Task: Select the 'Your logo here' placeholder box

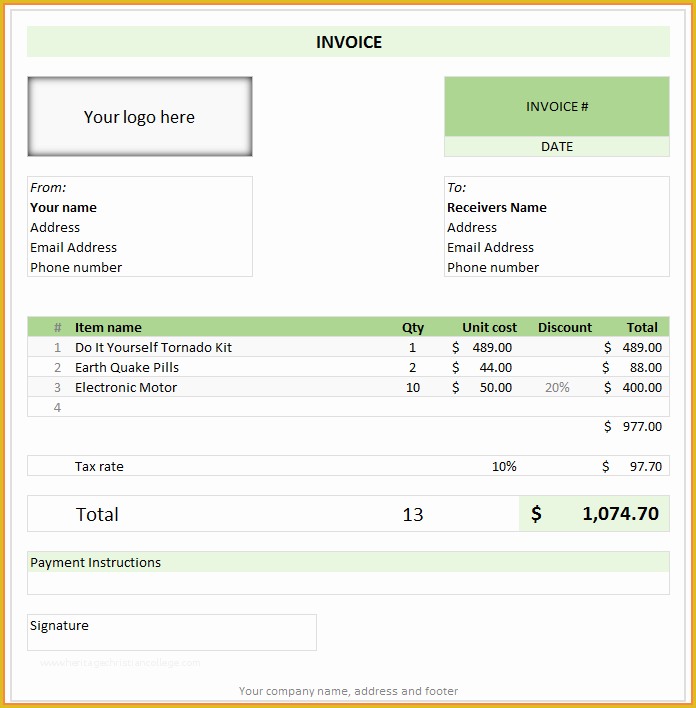Action: 140,117
